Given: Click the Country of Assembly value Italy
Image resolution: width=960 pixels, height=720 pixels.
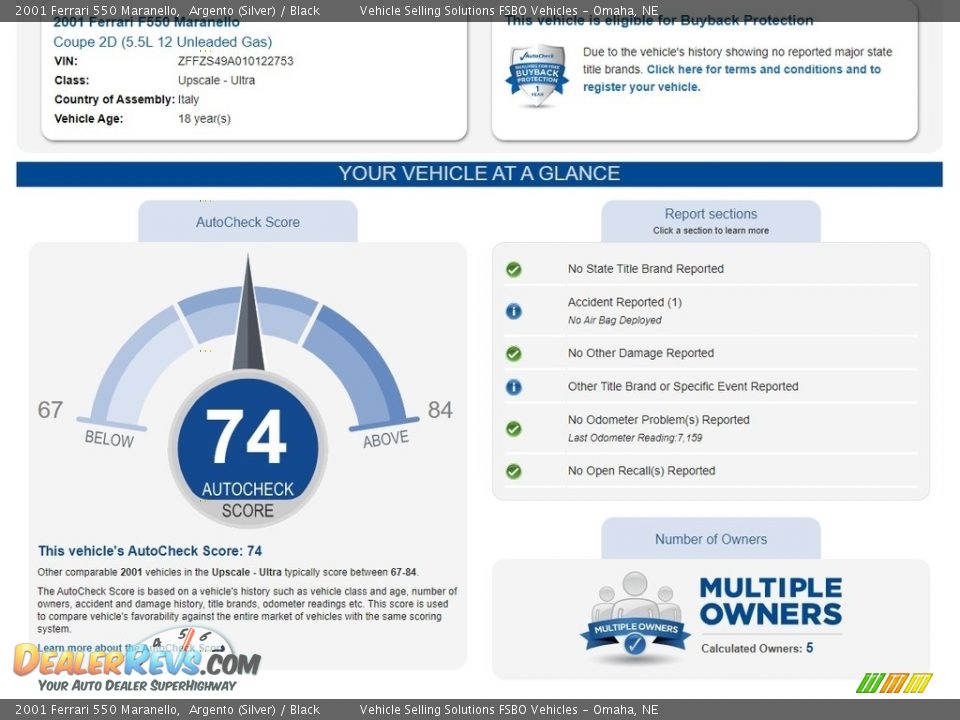Looking at the screenshot, I should (x=188, y=99).
